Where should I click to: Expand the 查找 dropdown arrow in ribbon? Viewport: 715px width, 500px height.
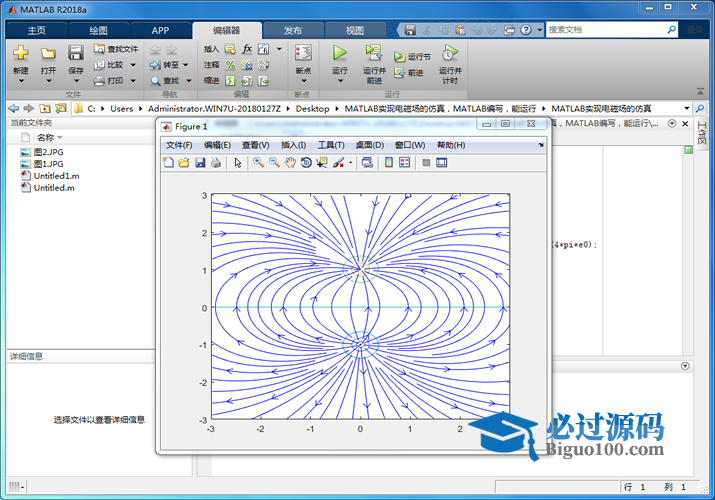[189, 81]
